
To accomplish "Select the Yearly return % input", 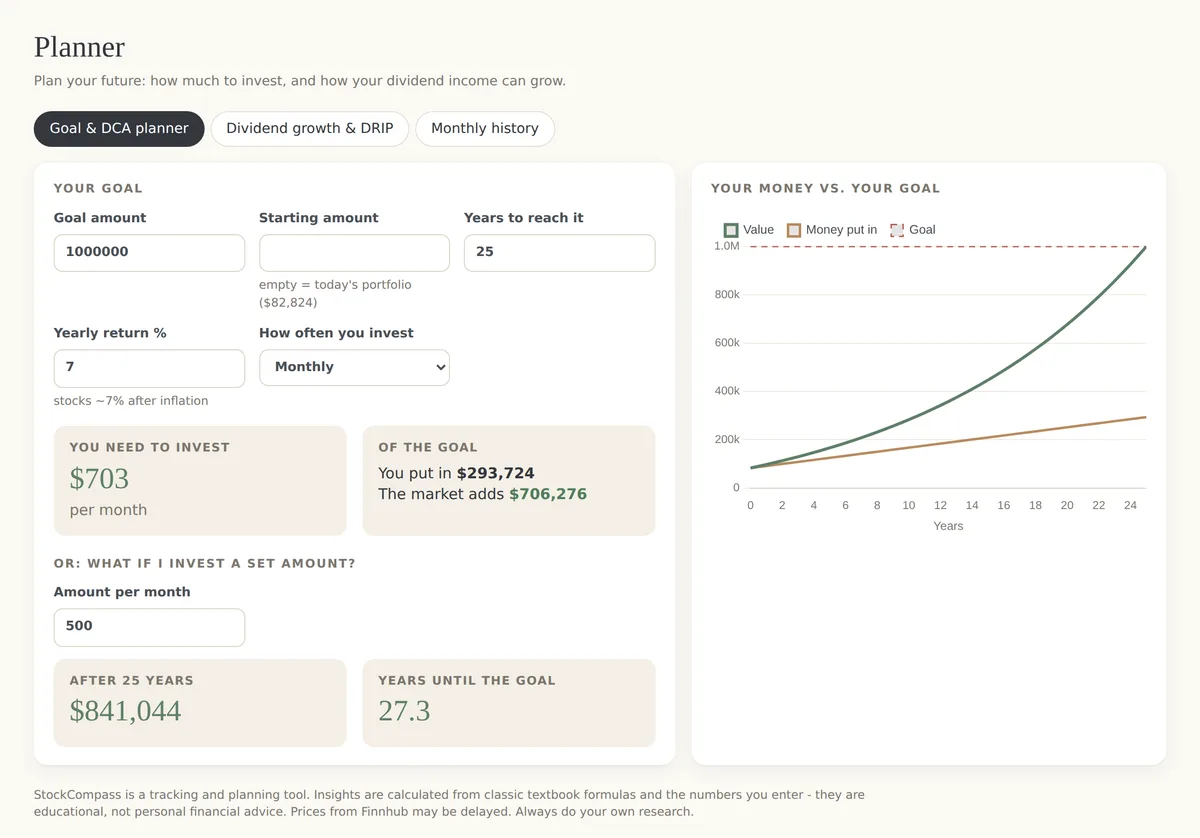I will click(149, 368).
